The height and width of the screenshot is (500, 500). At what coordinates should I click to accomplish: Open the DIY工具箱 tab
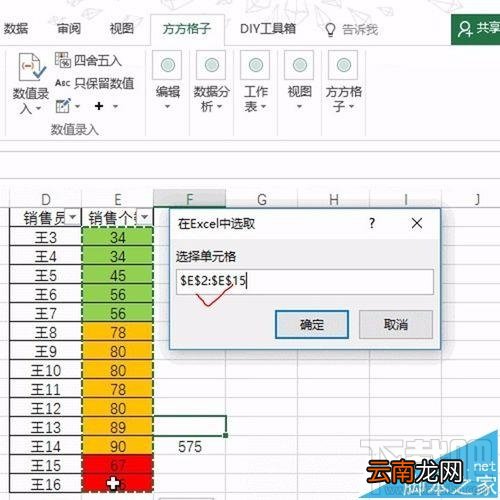coord(268,29)
